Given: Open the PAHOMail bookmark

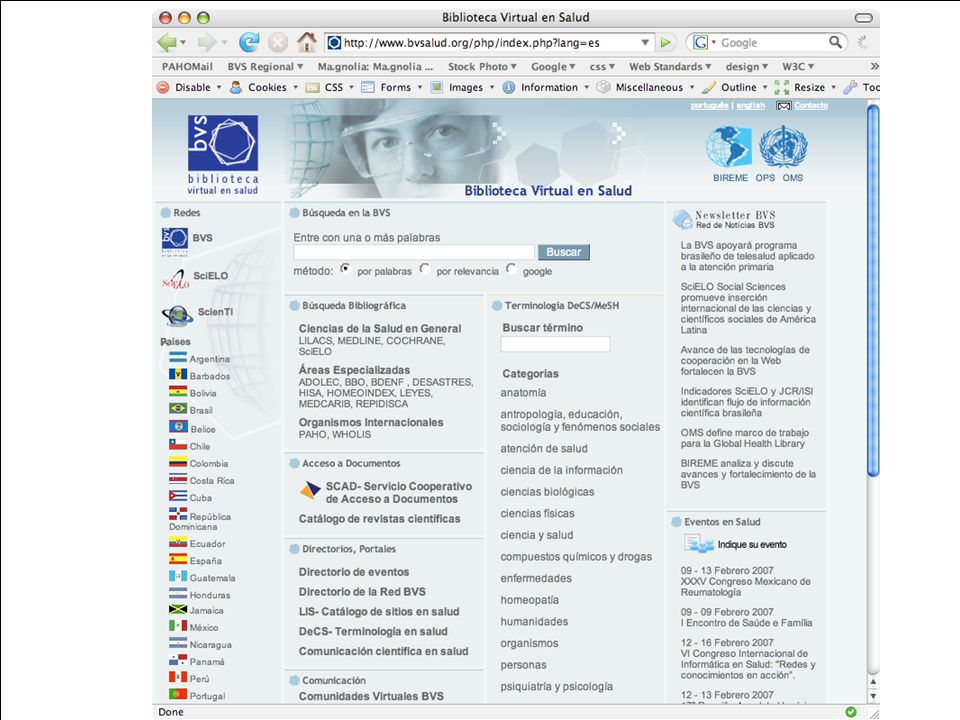Looking at the screenshot, I should 187,66.
